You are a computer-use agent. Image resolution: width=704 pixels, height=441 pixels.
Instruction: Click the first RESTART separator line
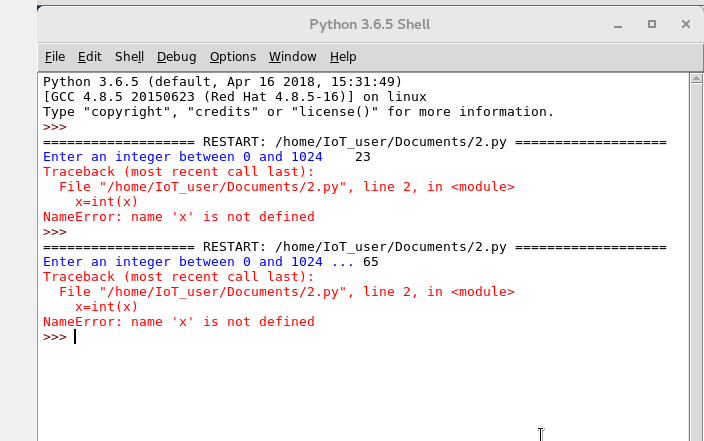(x=355, y=142)
